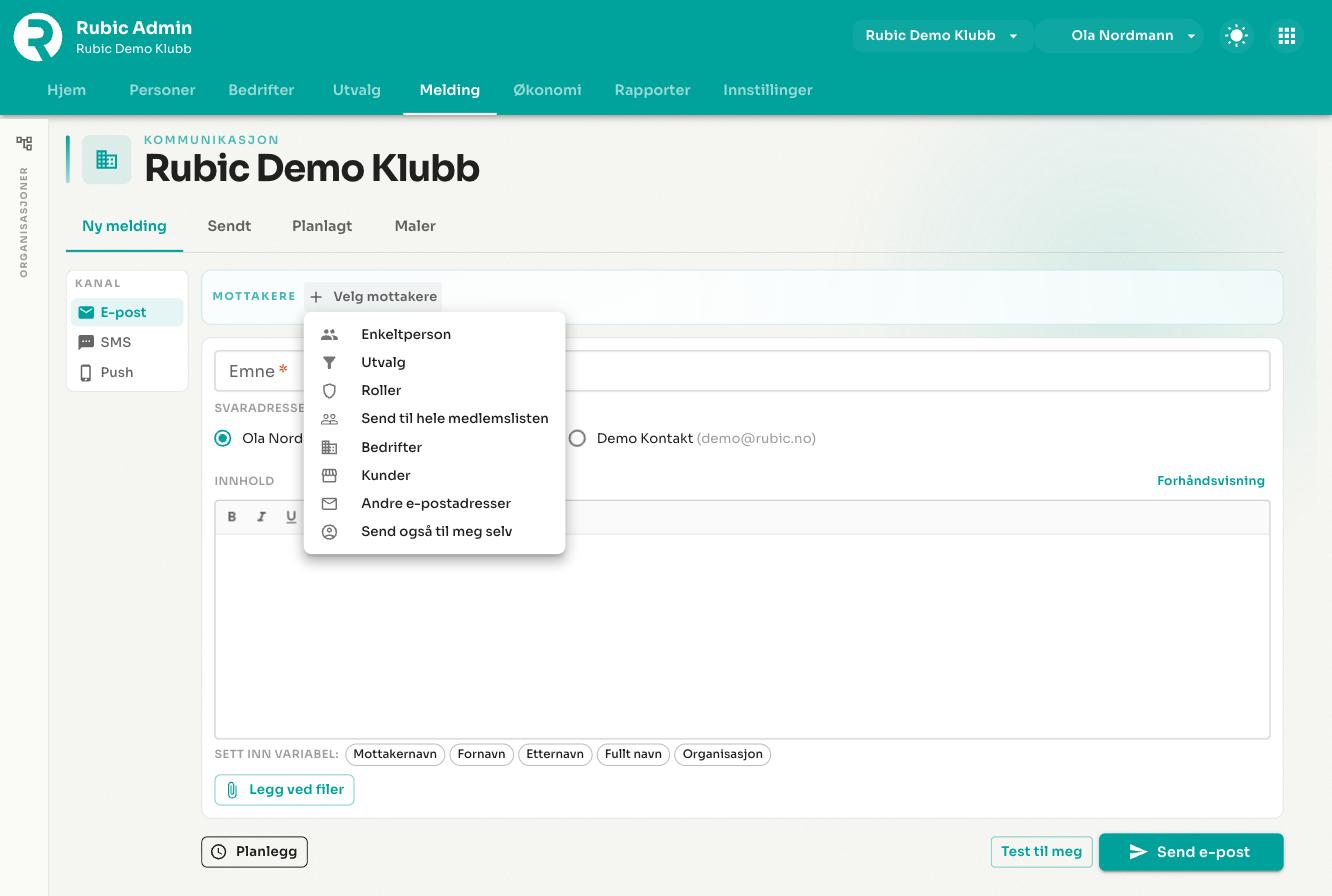The image size is (1332, 896).
Task: Click the Emne subject field
Action: click(x=742, y=371)
